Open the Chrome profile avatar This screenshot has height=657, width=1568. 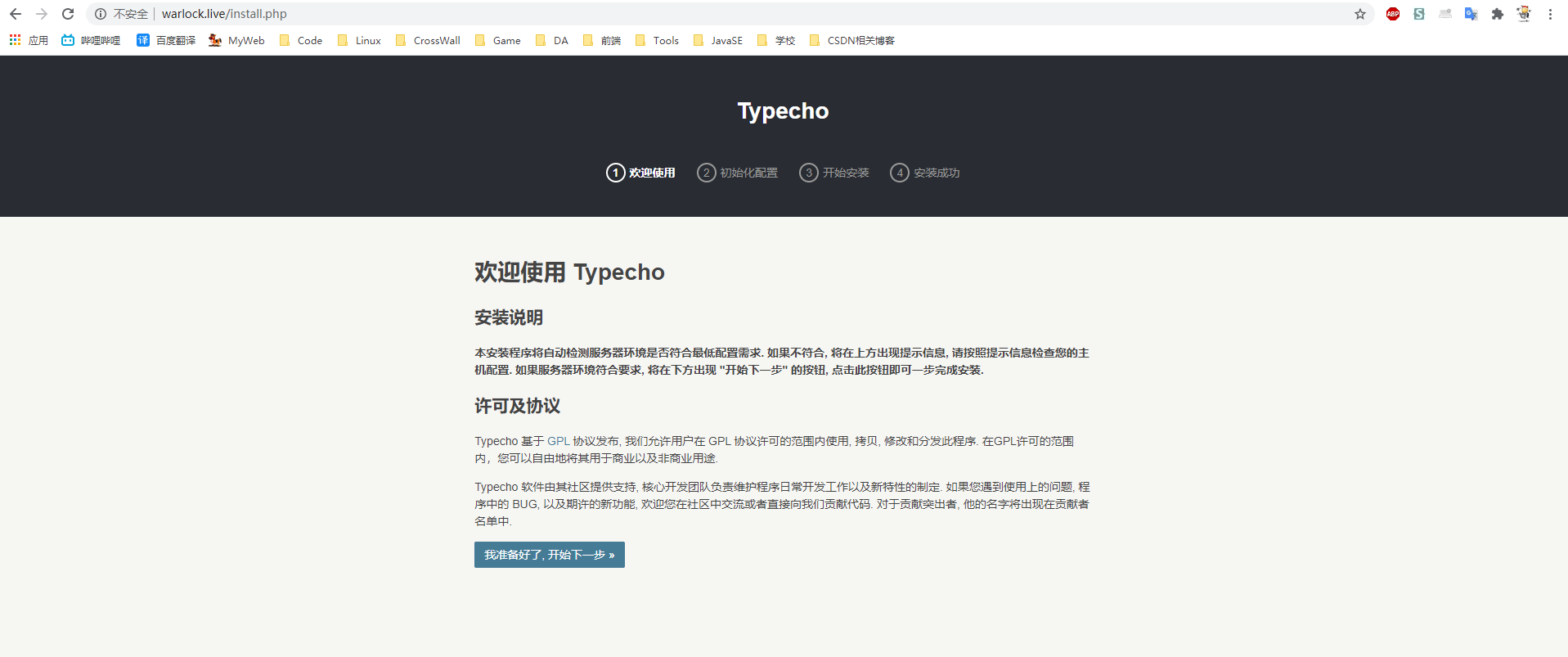pos(1524,14)
